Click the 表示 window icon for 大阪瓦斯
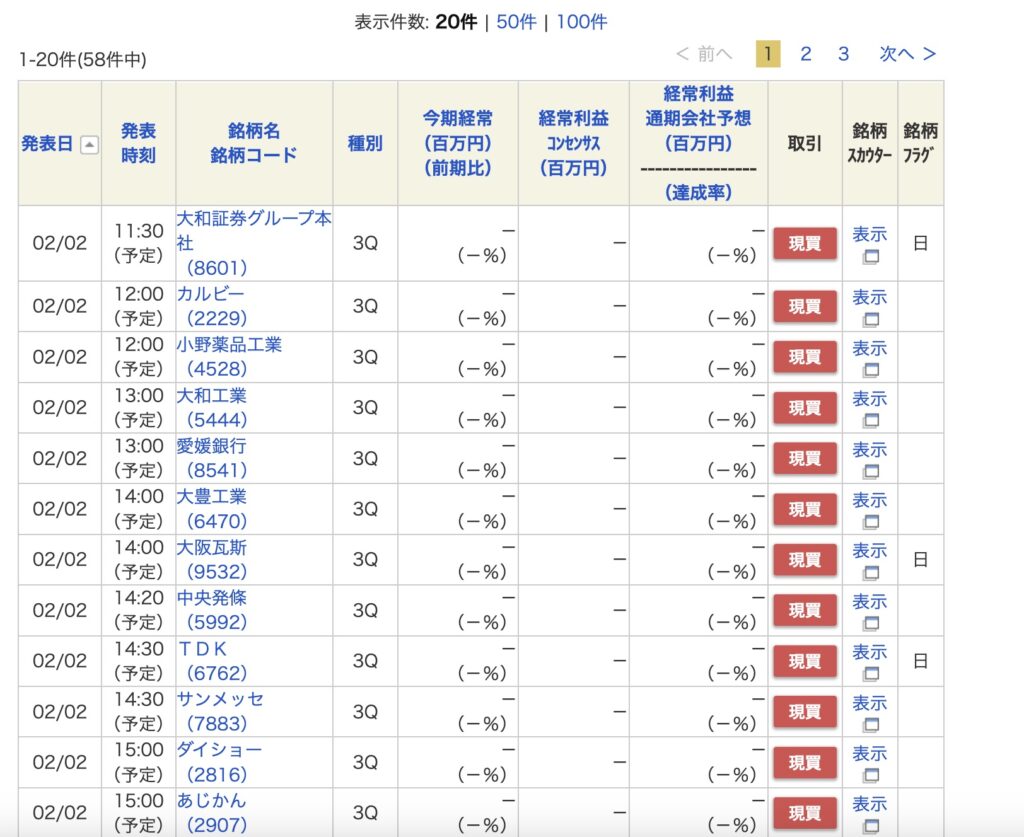The height and width of the screenshot is (837, 1024). pos(870,573)
